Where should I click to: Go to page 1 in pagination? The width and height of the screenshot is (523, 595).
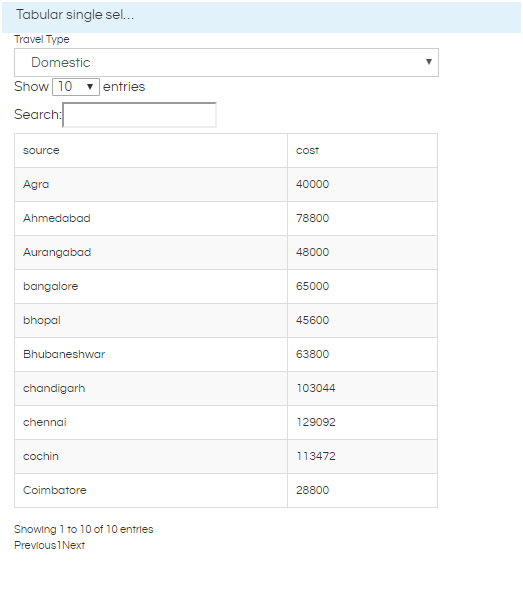(x=59, y=545)
